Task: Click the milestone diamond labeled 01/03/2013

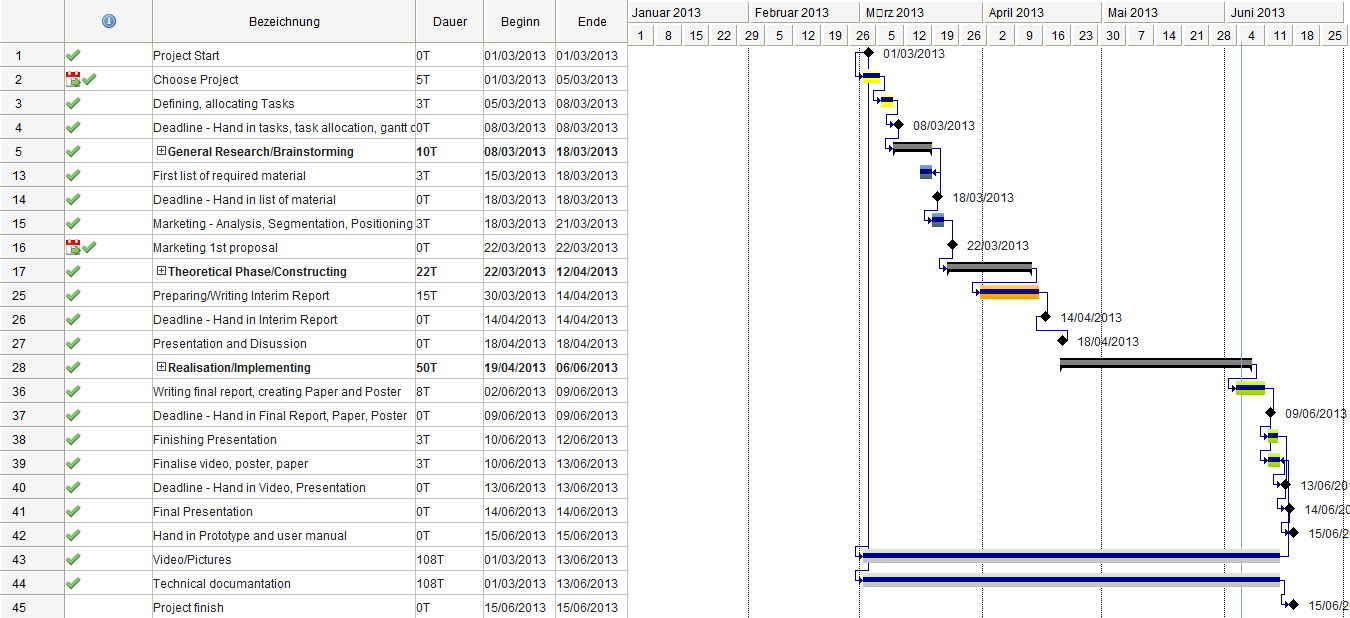Action: click(x=868, y=53)
